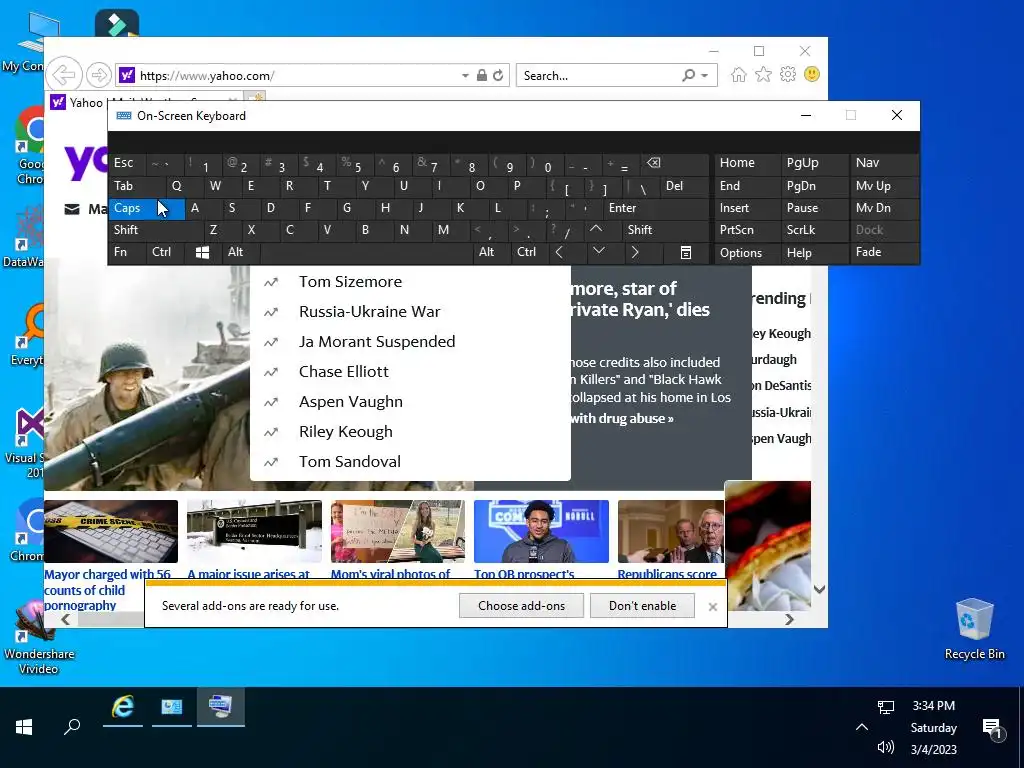The height and width of the screenshot is (768, 1024).
Task: Click the Windows Start button
Action: pyautogui.click(x=24, y=727)
